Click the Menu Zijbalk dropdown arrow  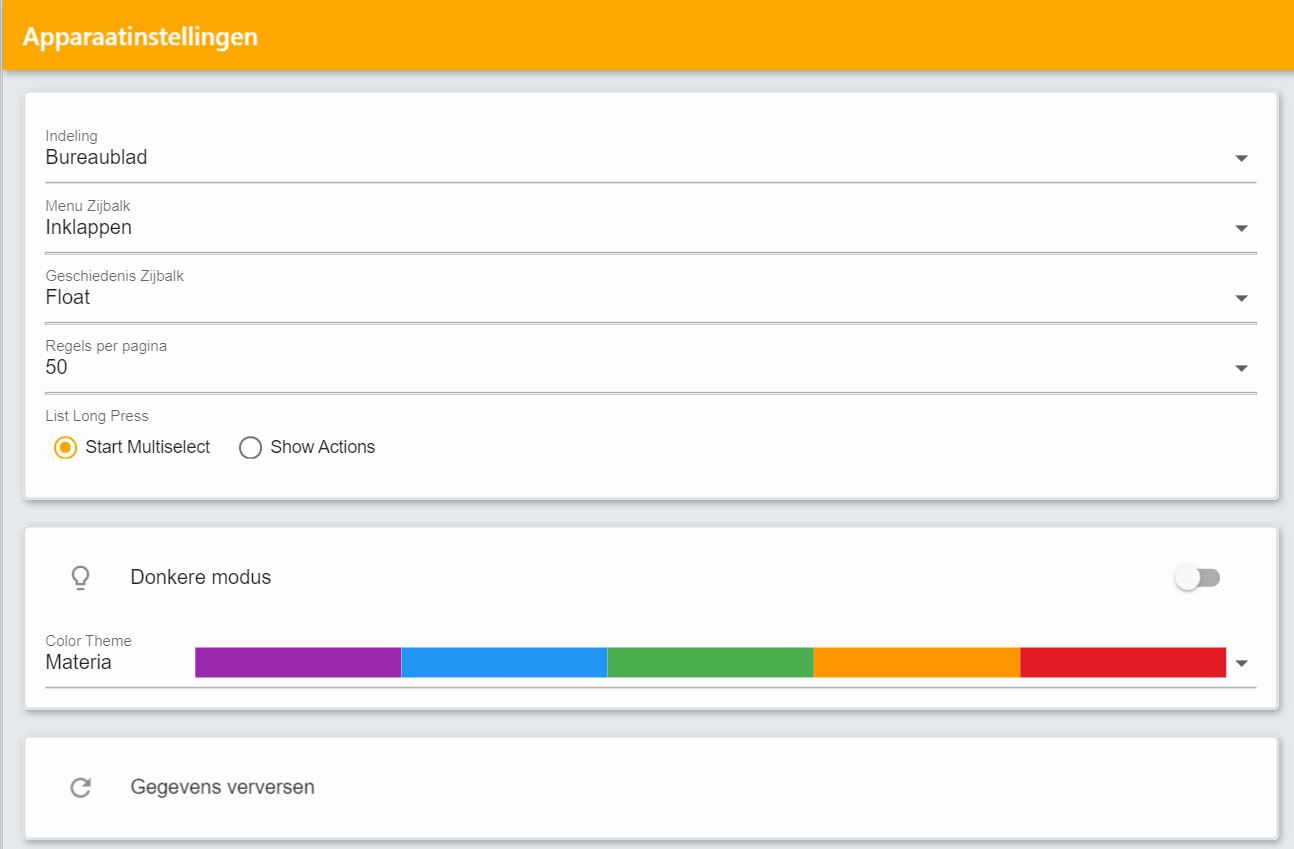coord(1241,227)
